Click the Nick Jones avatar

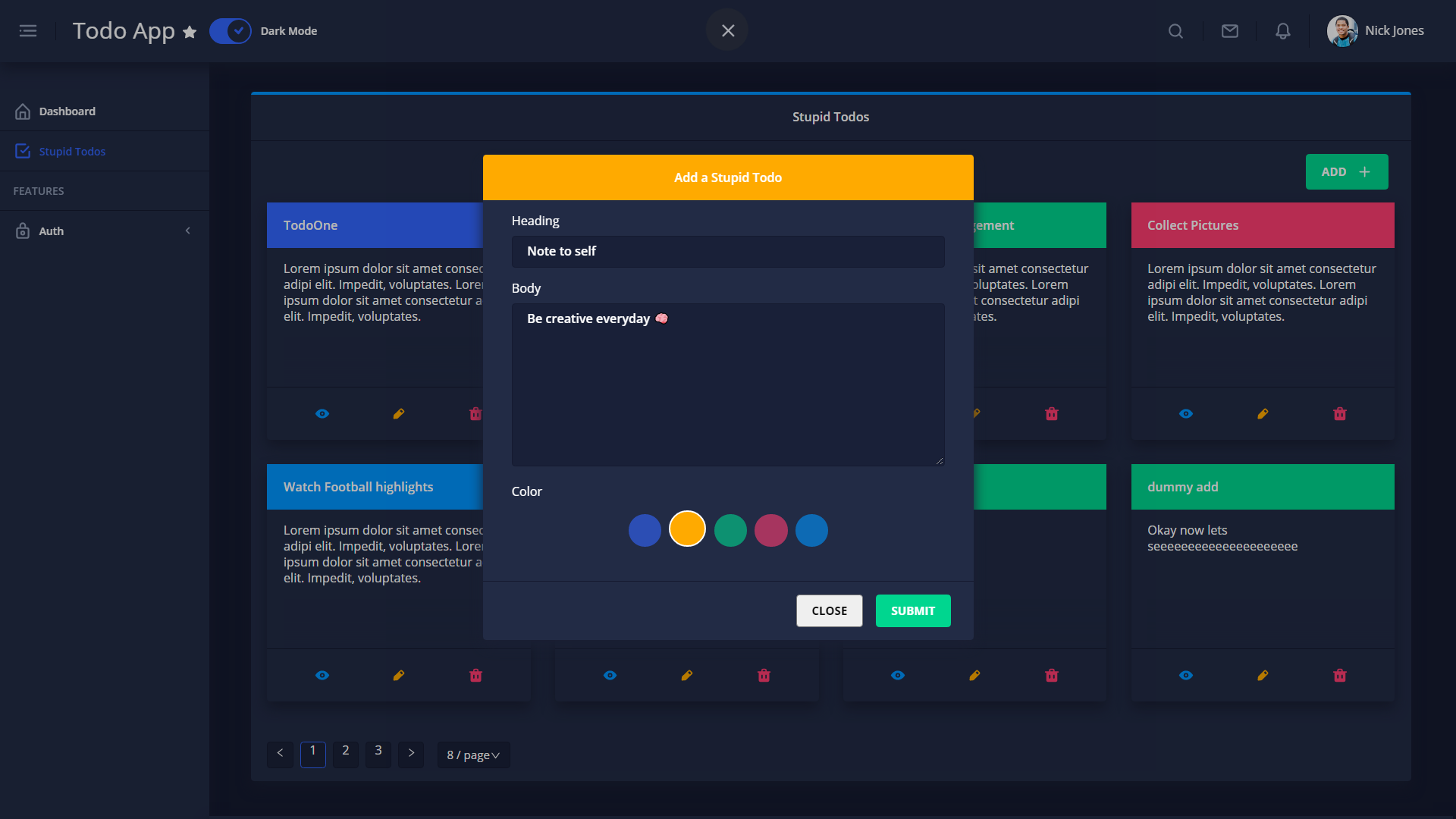click(1342, 31)
